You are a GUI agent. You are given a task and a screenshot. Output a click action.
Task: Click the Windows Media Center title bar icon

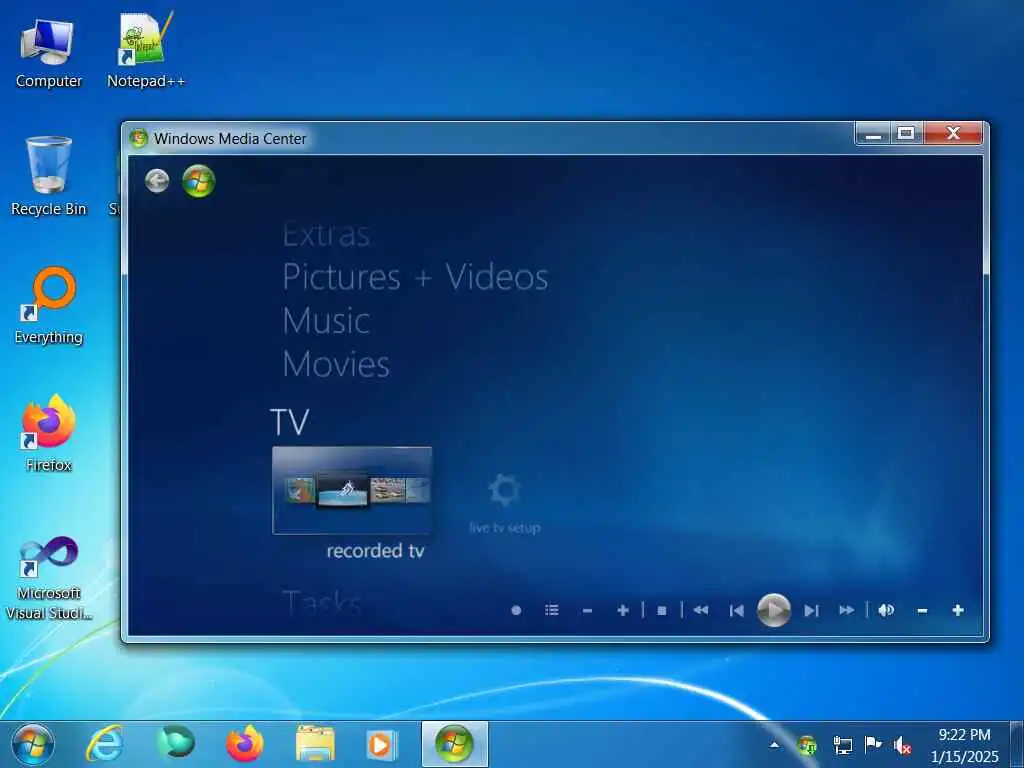click(x=138, y=138)
